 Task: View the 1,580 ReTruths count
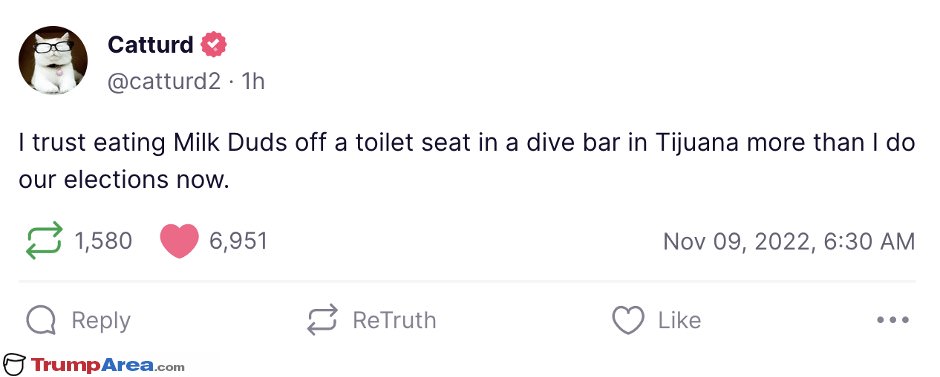pos(103,241)
